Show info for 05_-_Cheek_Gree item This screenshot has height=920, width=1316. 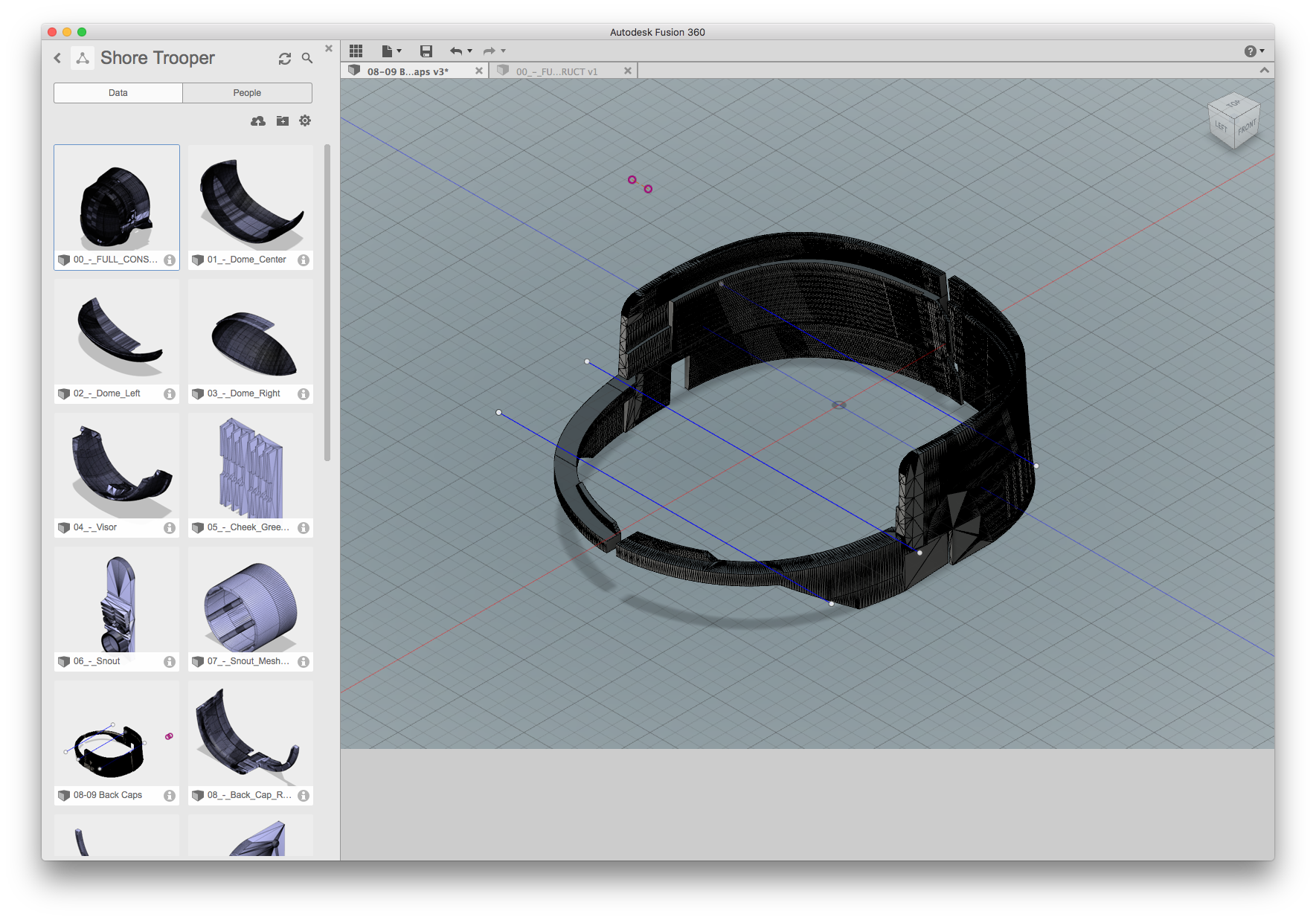pyautogui.click(x=304, y=528)
